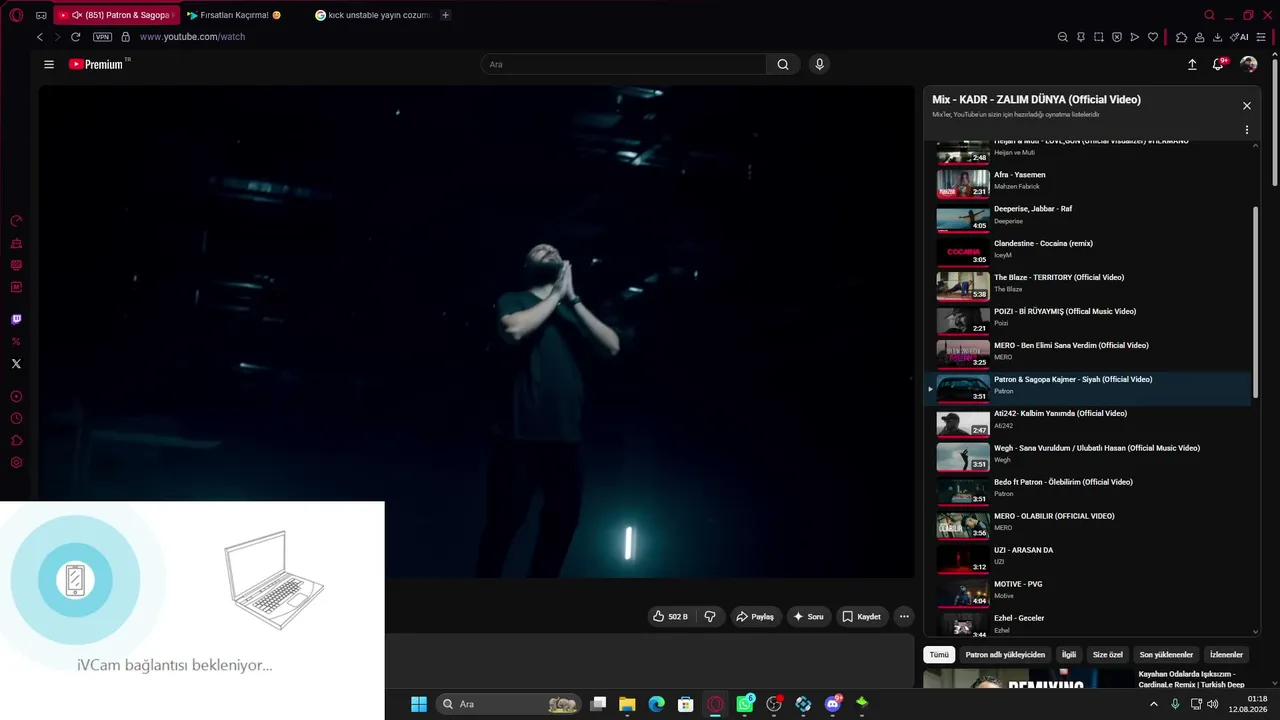
Task: Save the video with Kaydet
Action: (861, 617)
